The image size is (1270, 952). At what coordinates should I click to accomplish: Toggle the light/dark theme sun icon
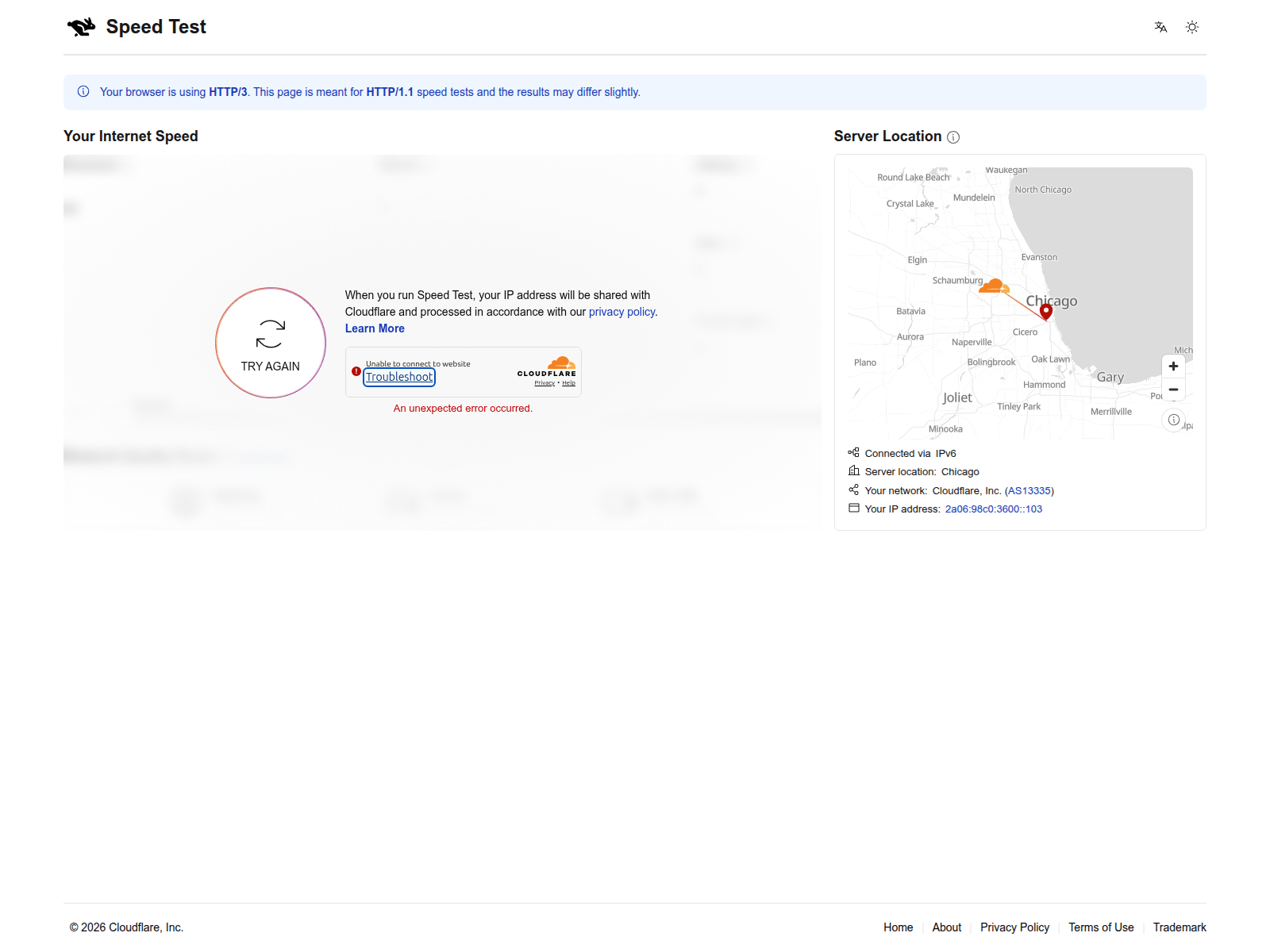pyautogui.click(x=1192, y=27)
